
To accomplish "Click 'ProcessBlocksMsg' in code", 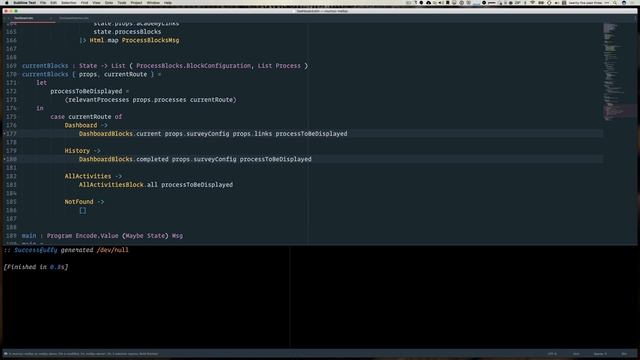I will tap(150, 40).
